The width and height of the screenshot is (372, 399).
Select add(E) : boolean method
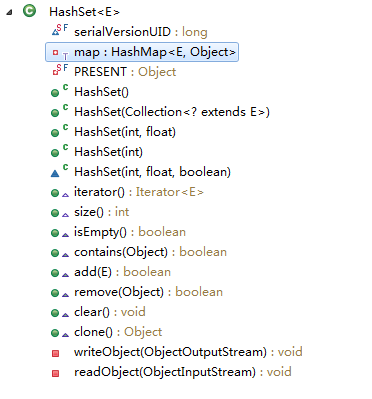coord(122,272)
